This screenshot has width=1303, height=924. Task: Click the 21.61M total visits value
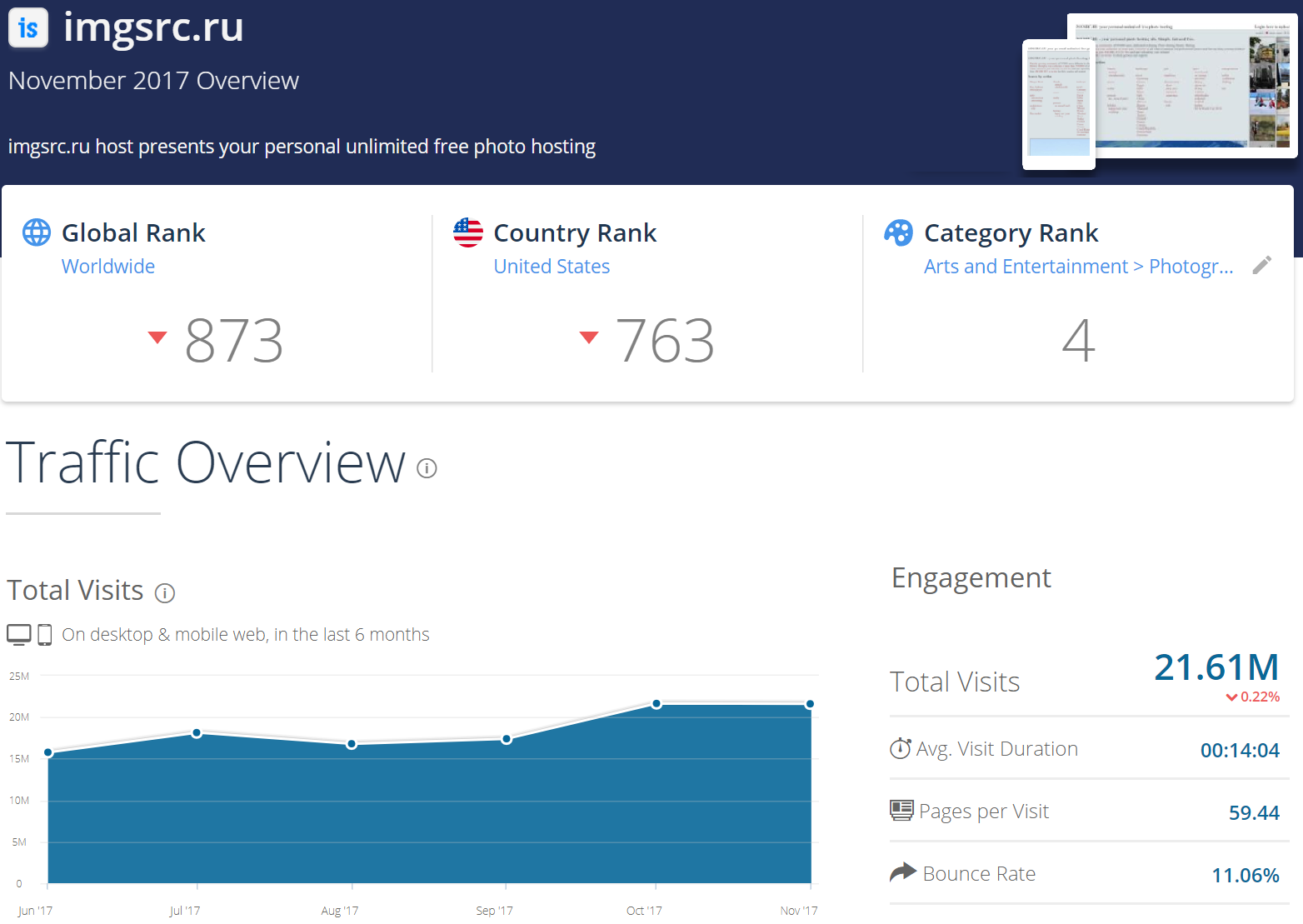[1216, 667]
